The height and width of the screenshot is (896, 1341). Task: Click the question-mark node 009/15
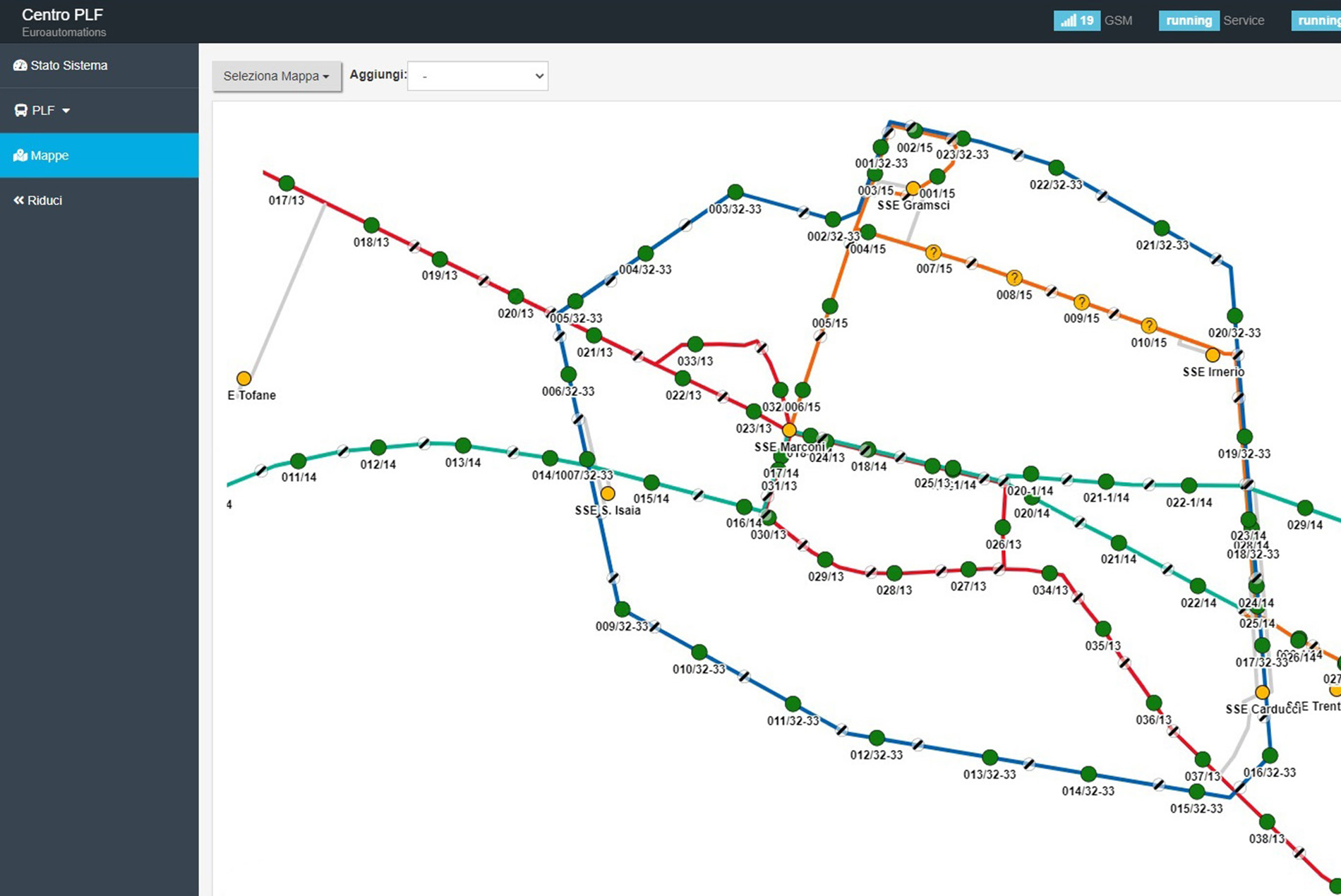tap(1081, 303)
